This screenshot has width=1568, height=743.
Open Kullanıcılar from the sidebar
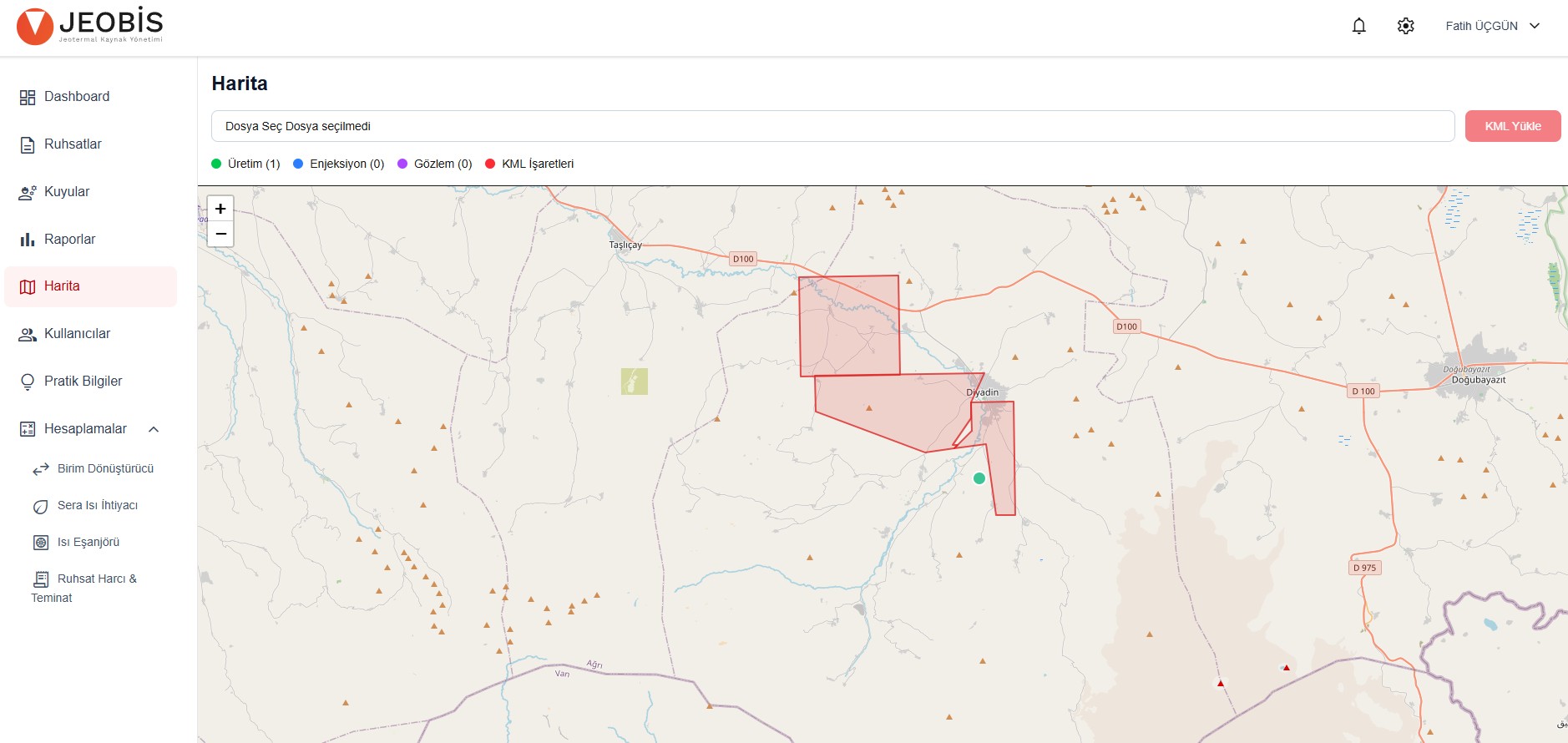pos(77,334)
